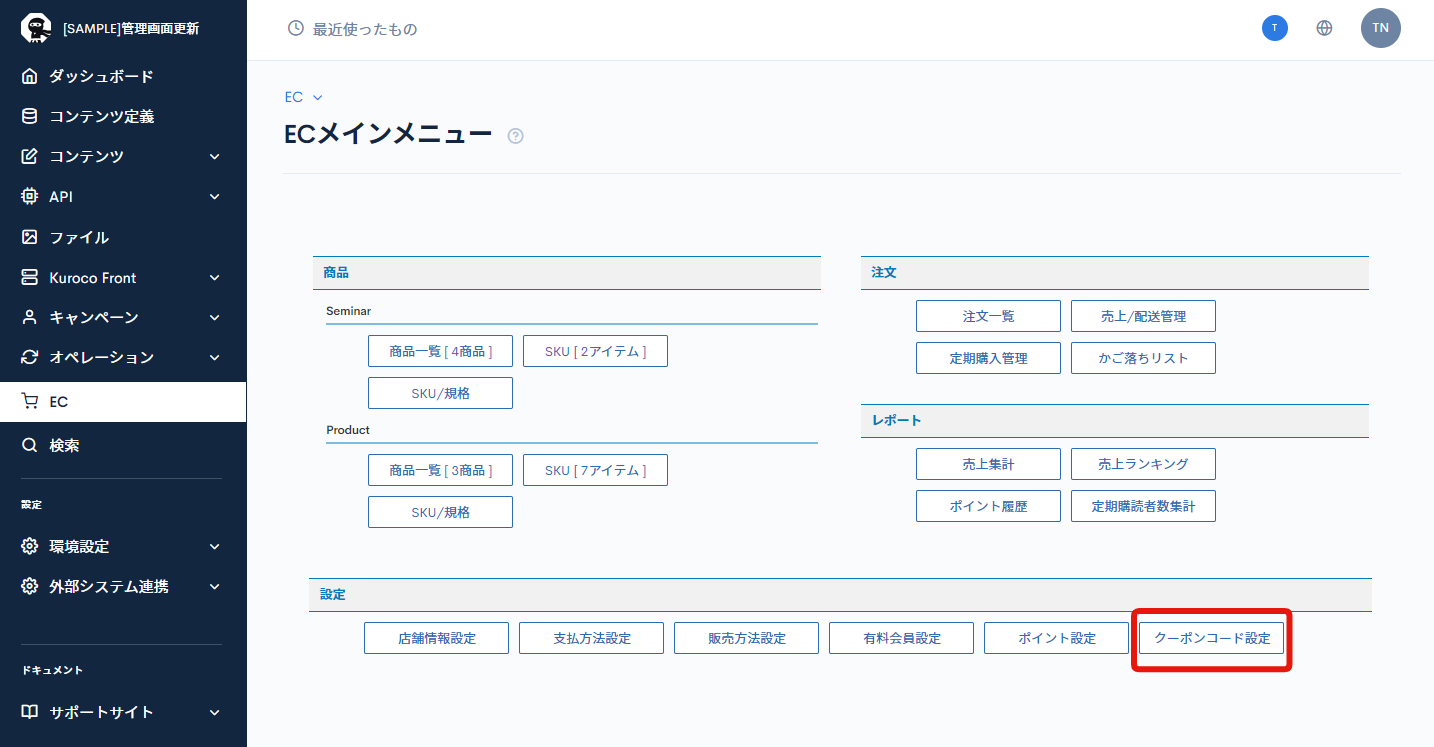Screen dimensions: 1434x747
Task: Click the blue T notification badge
Action: [1274, 28]
